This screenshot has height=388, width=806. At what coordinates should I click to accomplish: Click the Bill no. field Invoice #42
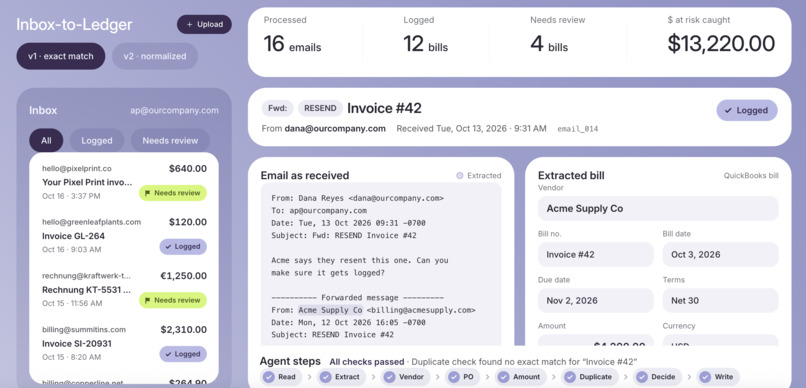(x=596, y=254)
